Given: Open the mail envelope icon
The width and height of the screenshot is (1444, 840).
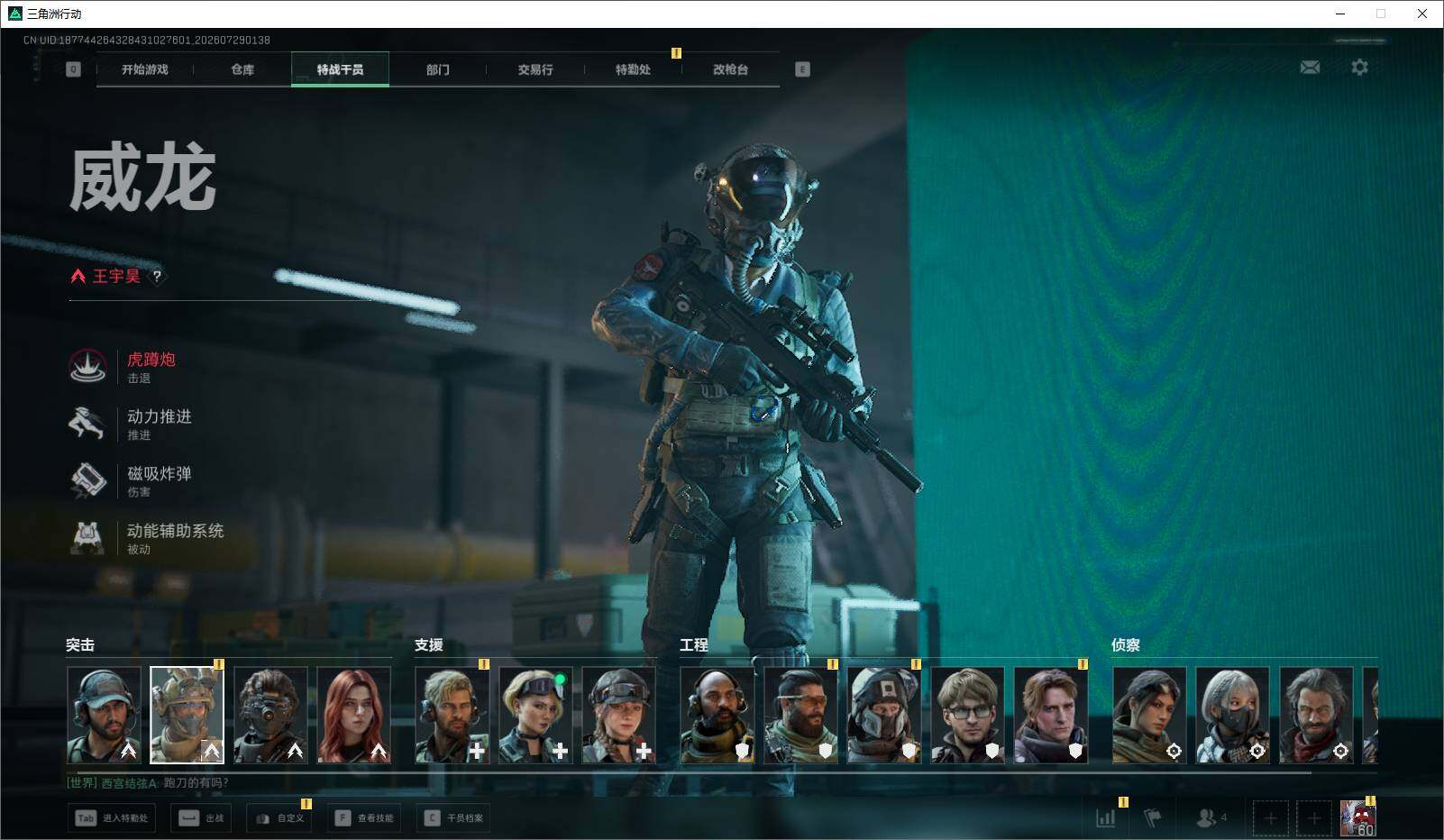Looking at the screenshot, I should click(1310, 68).
